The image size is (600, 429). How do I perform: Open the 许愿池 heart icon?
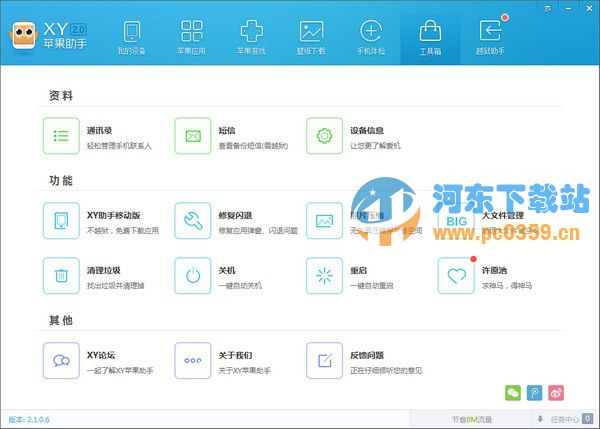click(x=456, y=276)
